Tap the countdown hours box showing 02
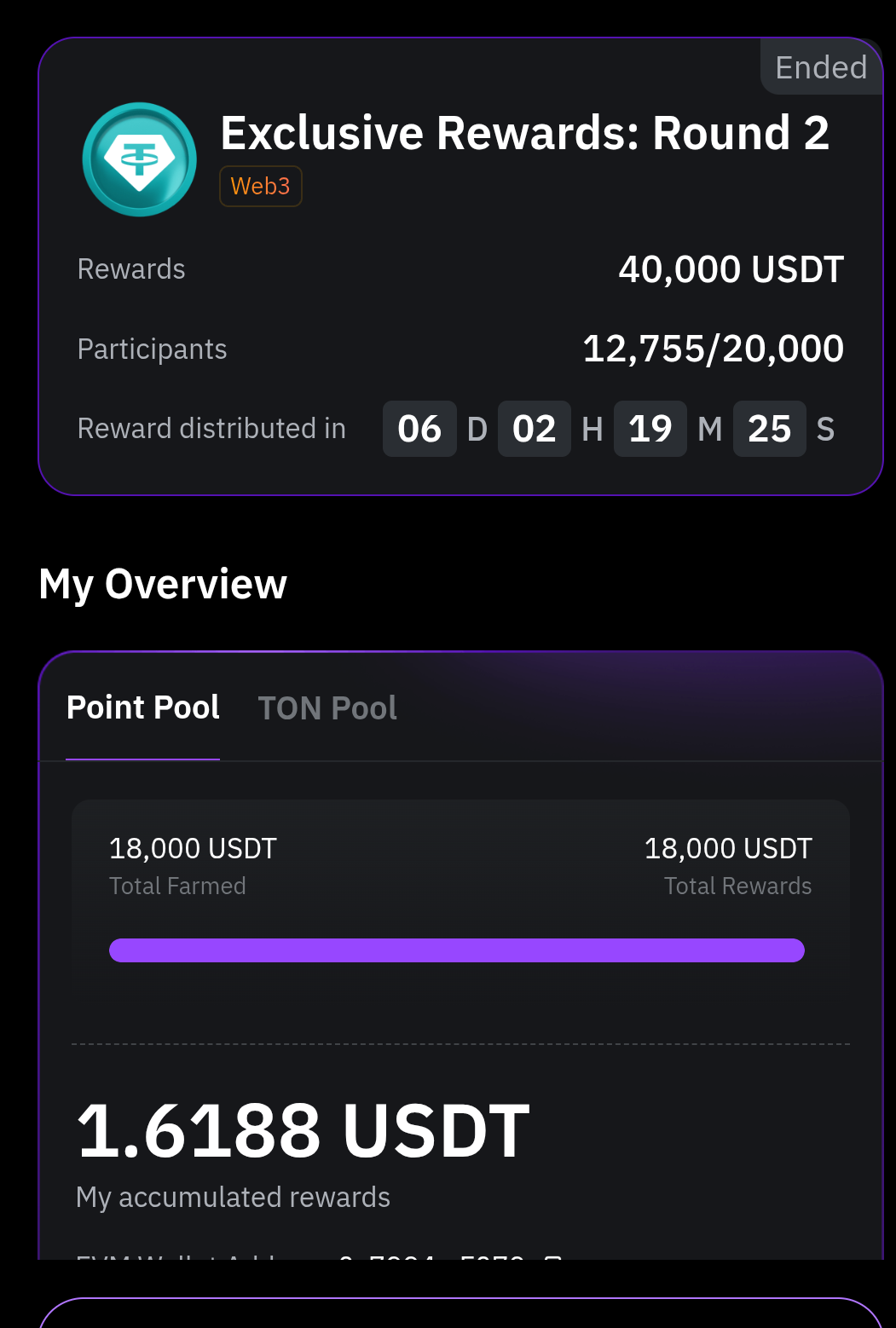 point(535,429)
